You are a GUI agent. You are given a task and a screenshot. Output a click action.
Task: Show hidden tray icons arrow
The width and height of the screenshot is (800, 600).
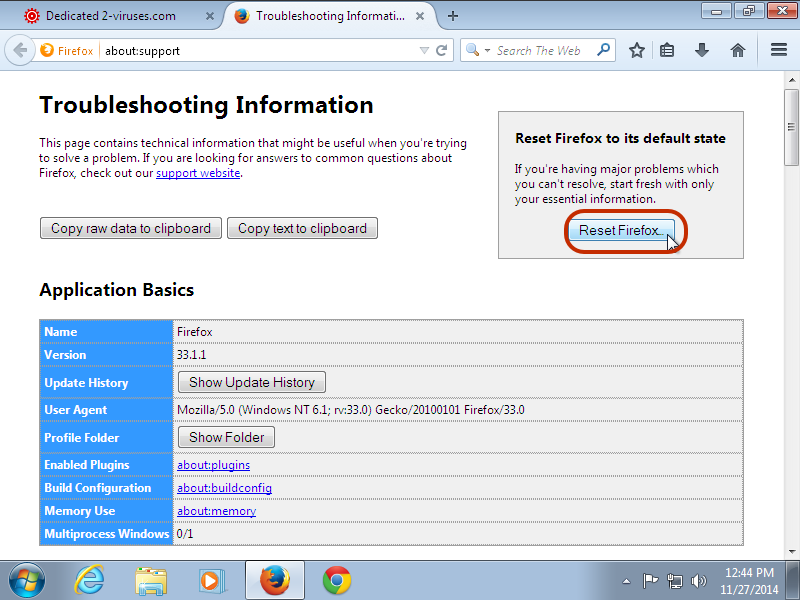627,581
